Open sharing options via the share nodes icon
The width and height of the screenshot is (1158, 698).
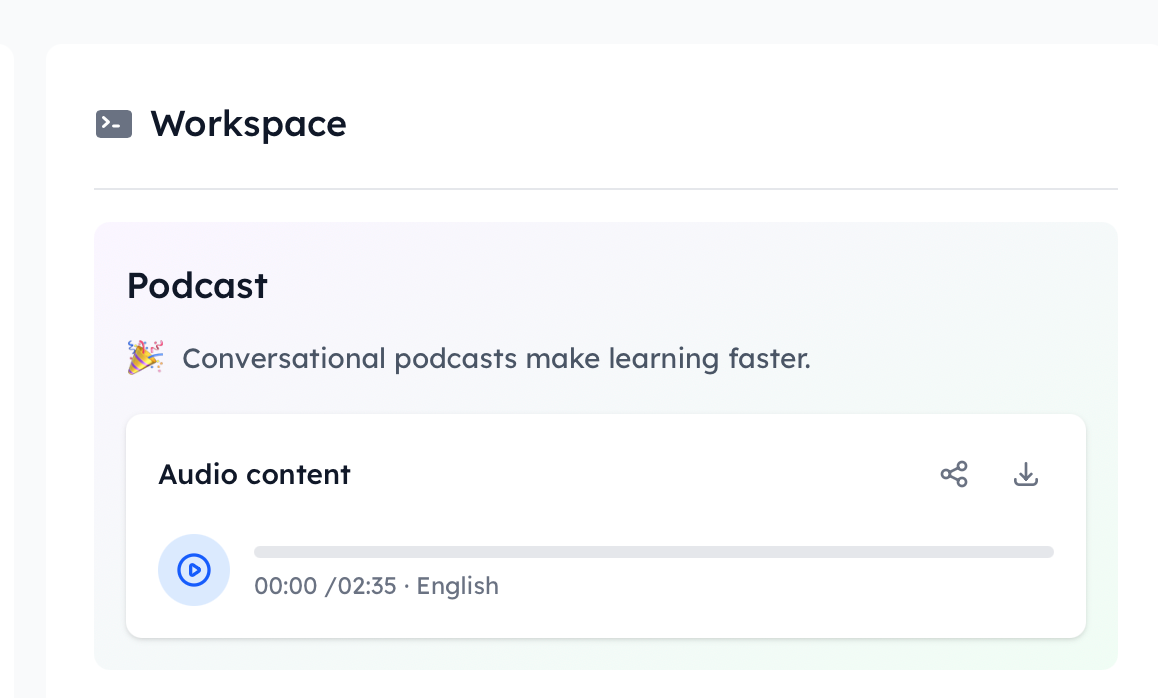pyautogui.click(x=954, y=474)
